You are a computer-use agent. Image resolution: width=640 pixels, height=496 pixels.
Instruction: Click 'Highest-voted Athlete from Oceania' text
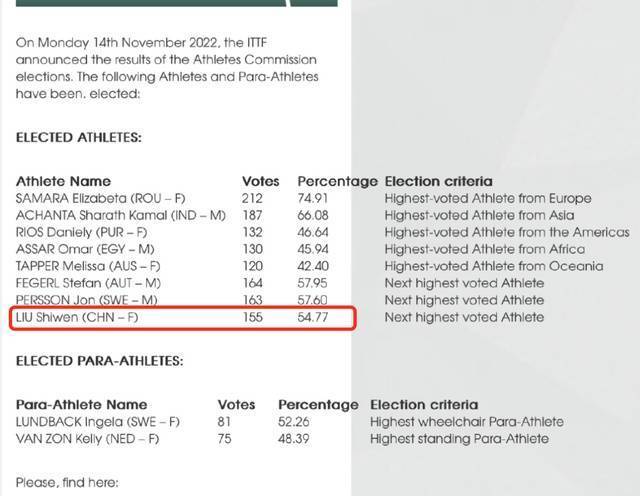tap(493, 266)
